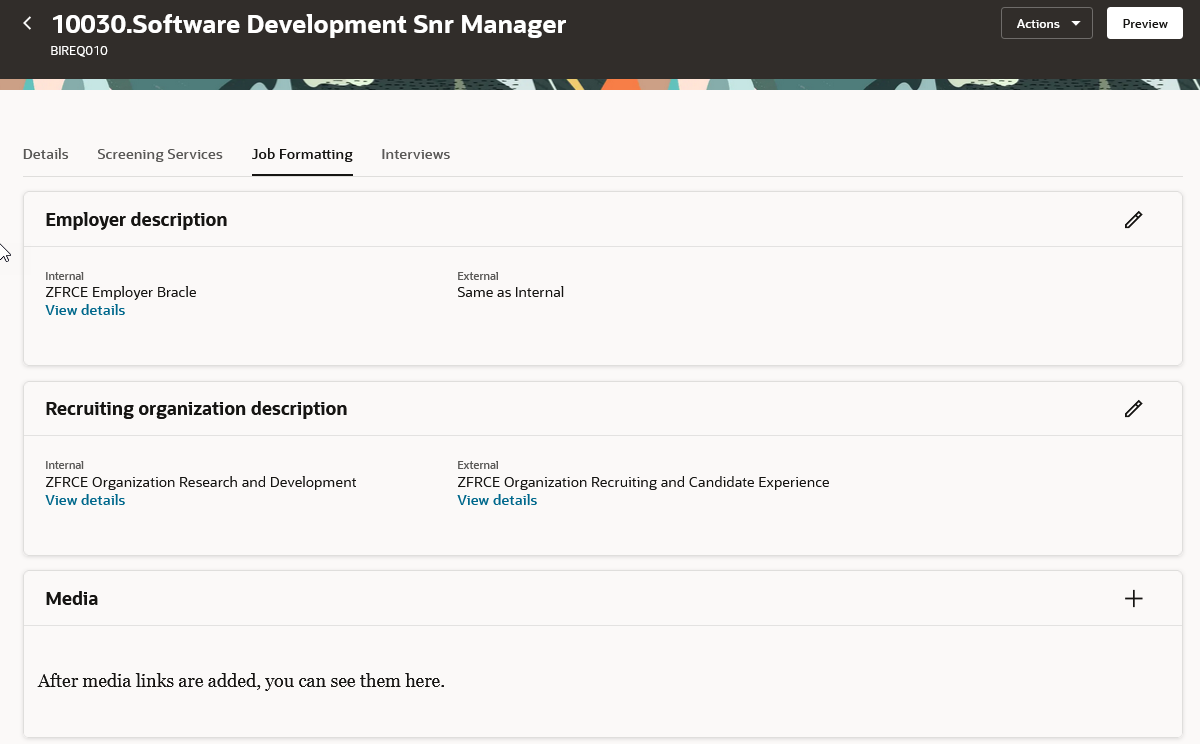This screenshot has height=744, width=1200.
Task: Click the Media section heading
Action: [x=72, y=599]
